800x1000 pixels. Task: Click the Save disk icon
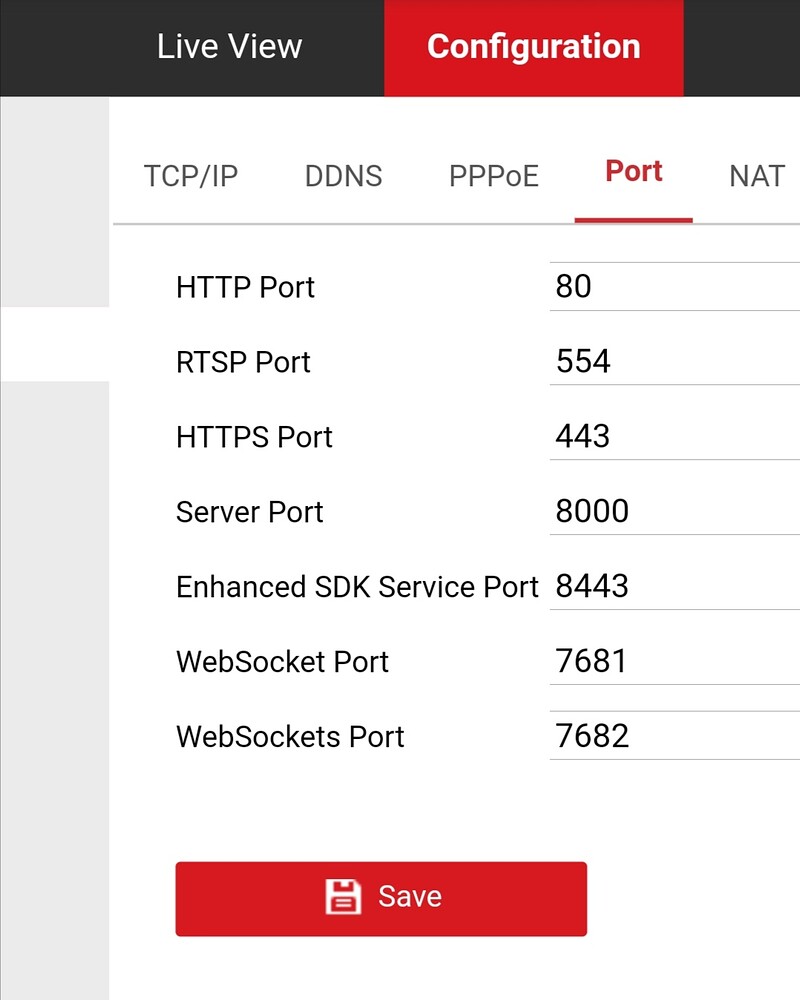coord(343,896)
